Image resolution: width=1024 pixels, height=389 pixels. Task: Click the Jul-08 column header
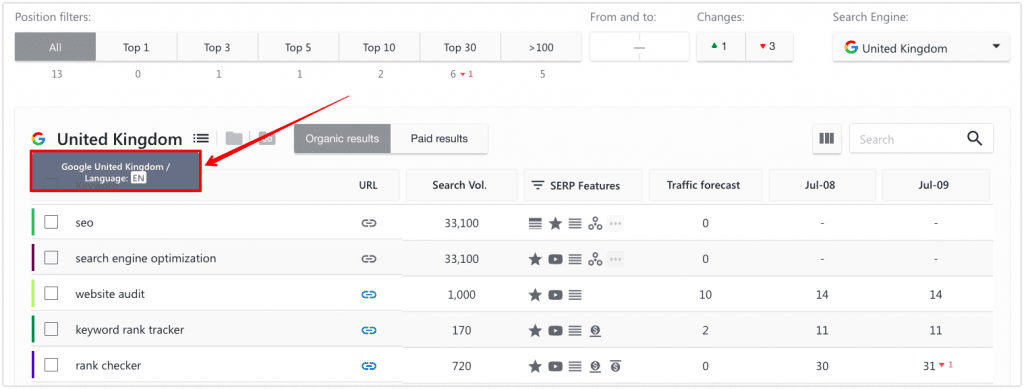click(823, 185)
